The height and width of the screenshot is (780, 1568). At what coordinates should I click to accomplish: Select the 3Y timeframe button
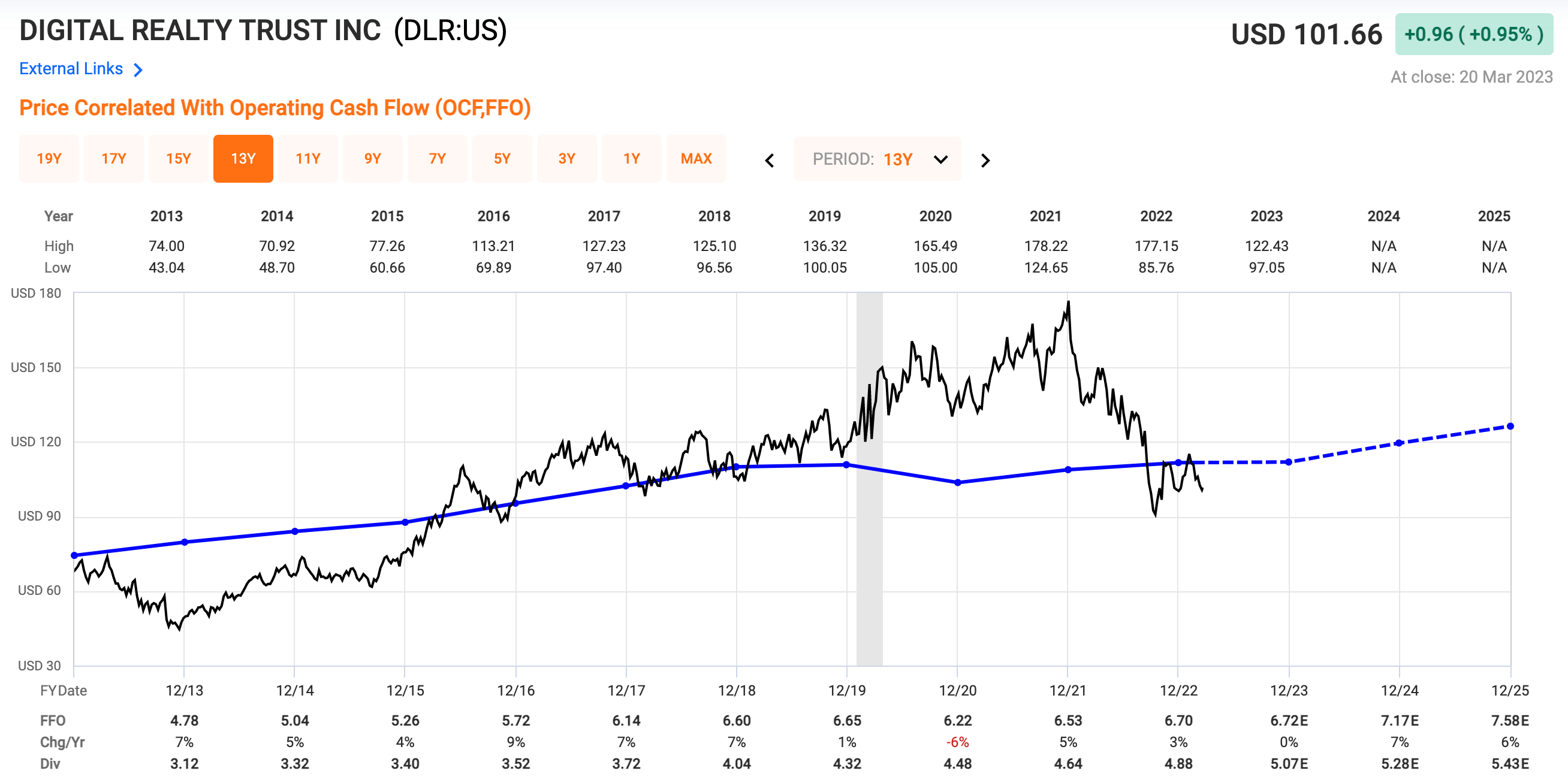tap(566, 158)
